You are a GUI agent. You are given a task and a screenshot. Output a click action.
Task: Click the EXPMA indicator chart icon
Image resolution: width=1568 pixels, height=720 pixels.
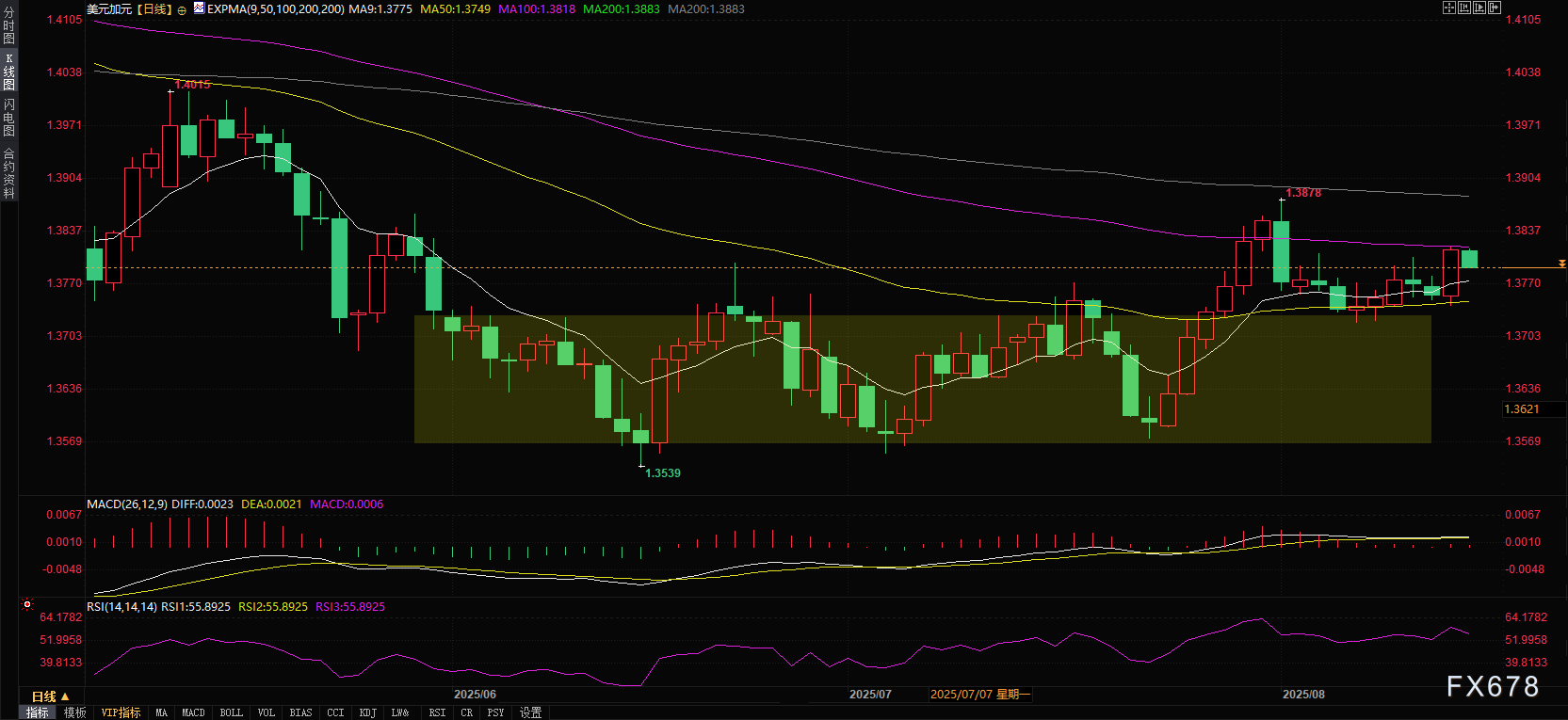click(199, 8)
